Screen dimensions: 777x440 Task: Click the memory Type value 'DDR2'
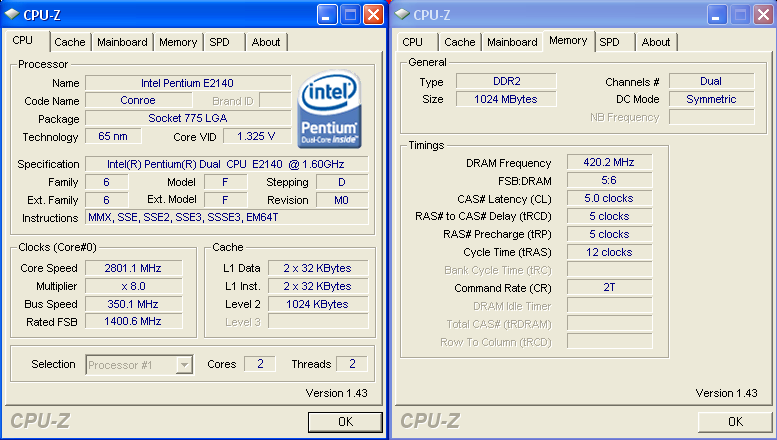point(506,81)
